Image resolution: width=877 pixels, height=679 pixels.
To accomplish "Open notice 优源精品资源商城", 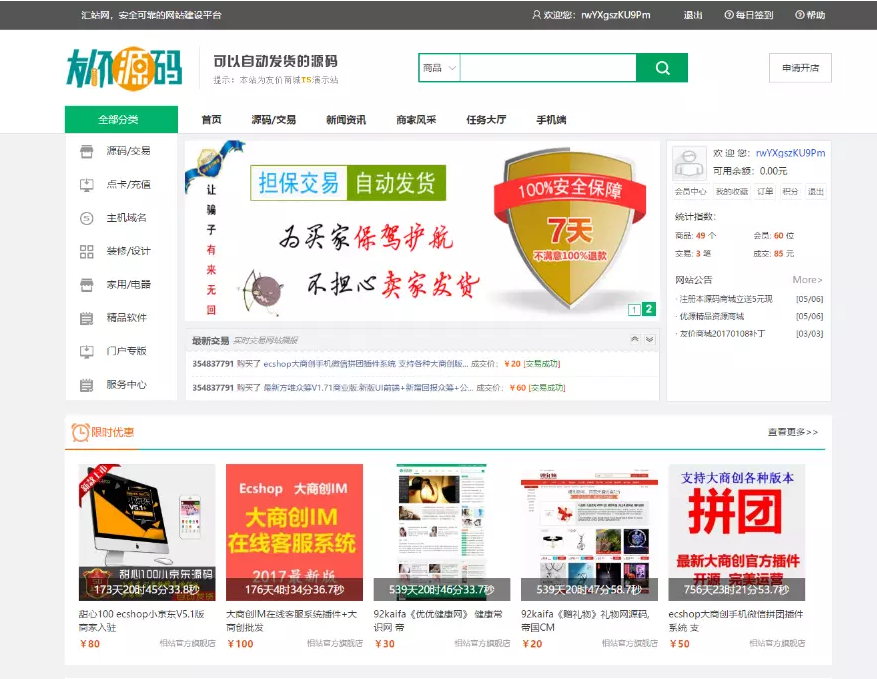I will pos(711,317).
